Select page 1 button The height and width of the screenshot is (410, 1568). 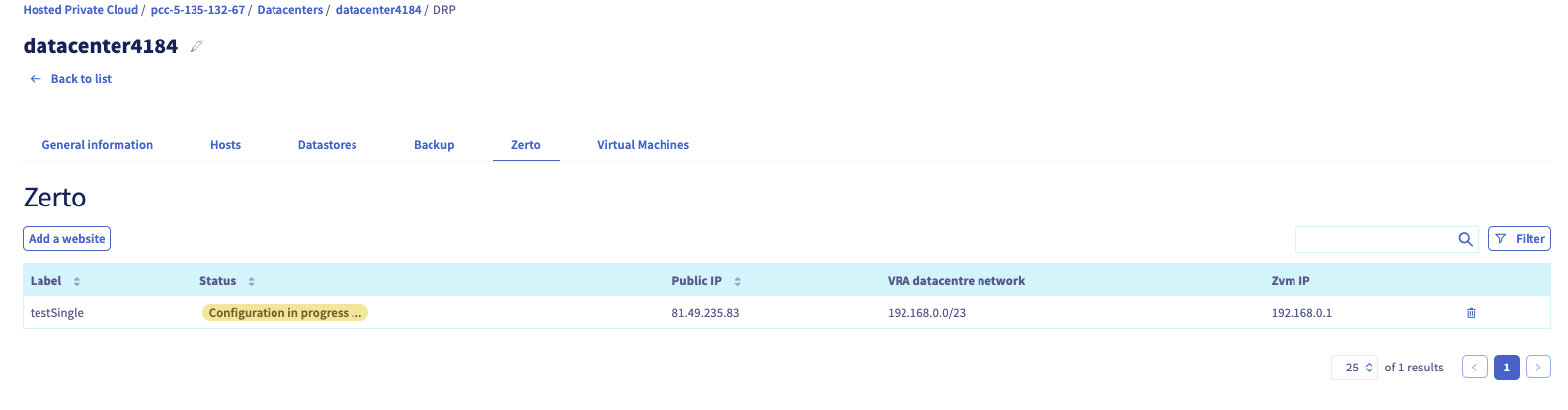(1507, 368)
